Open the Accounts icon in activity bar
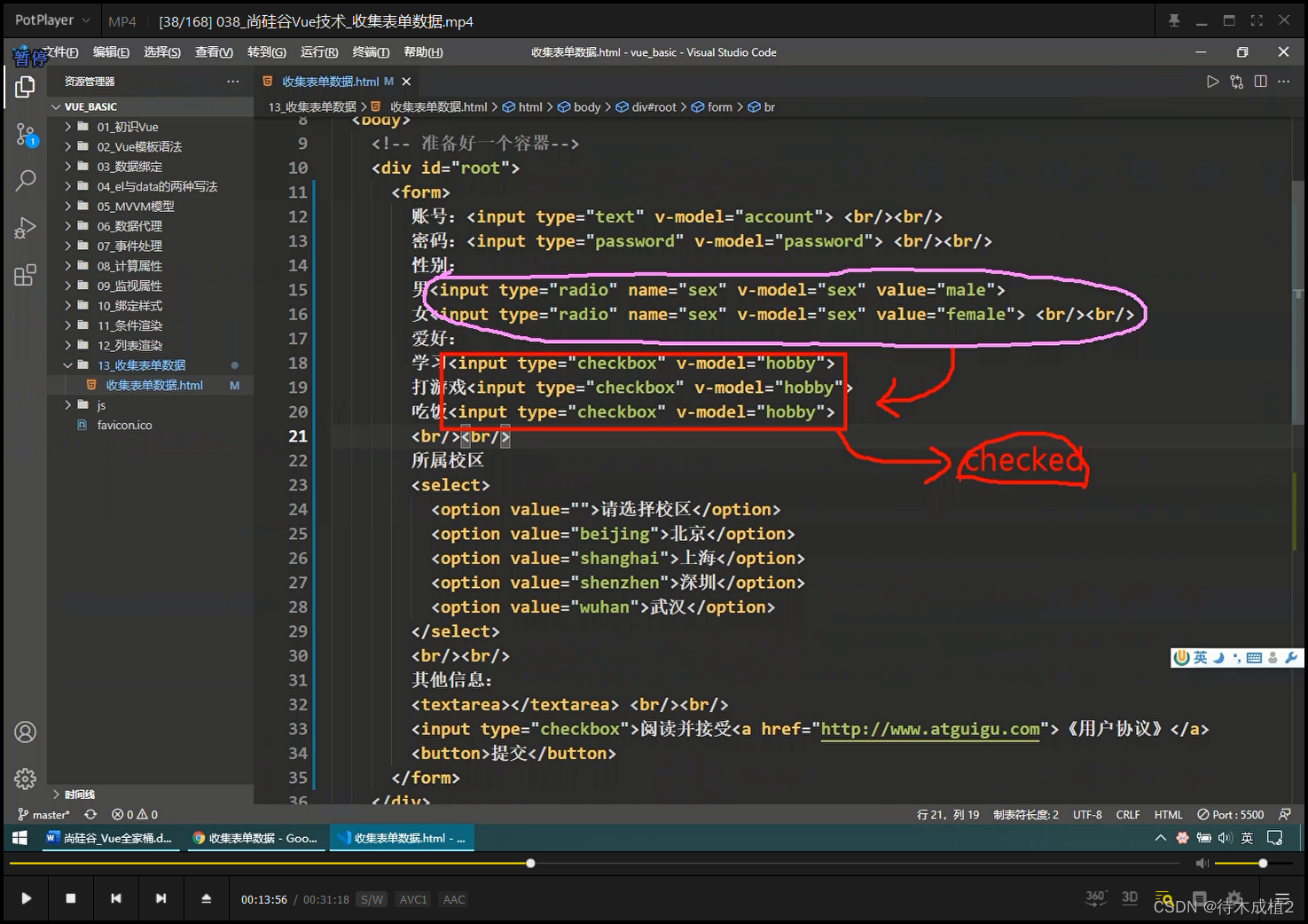This screenshot has height=924, width=1308. [x=25, y=732]
